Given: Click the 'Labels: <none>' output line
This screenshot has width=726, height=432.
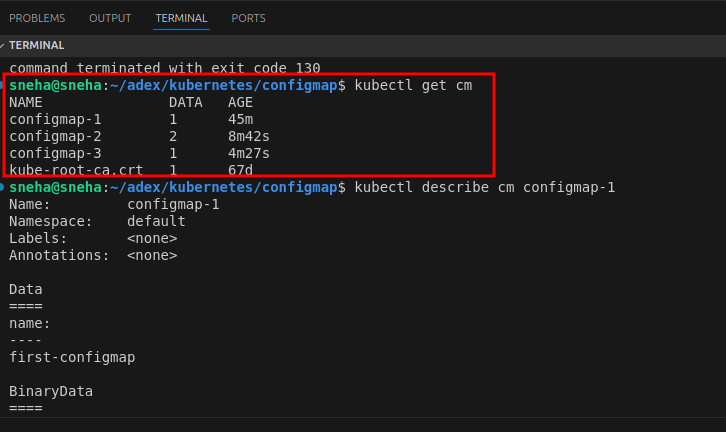Looking at the screenshot, I should tap(93, 238).
